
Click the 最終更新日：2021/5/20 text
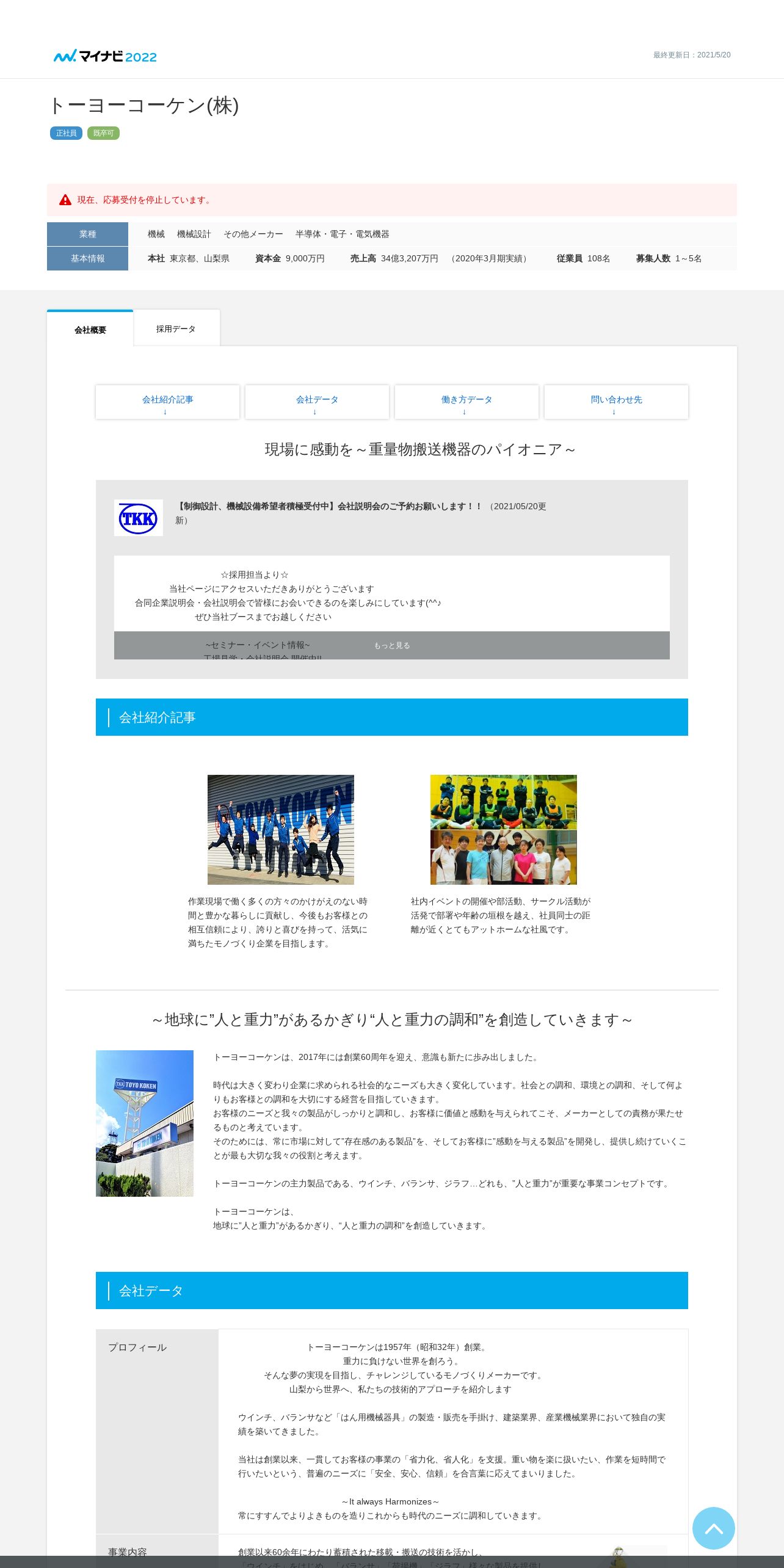point(692,55)
